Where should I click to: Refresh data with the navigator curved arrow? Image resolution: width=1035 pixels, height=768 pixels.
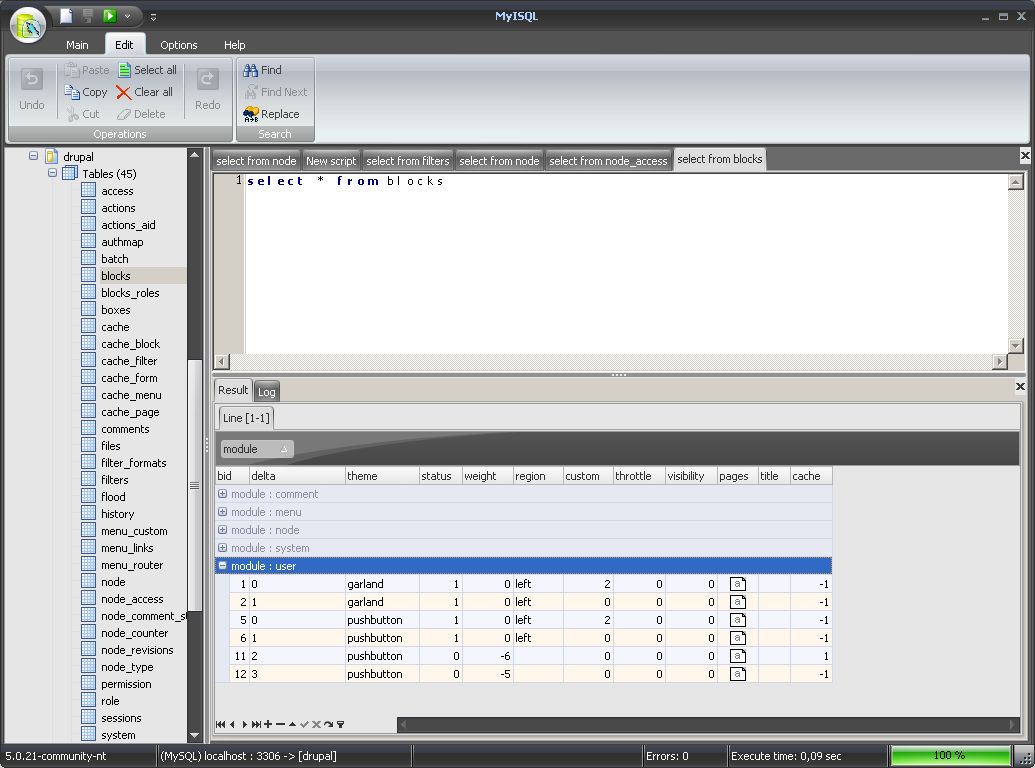(x=328, y=724)
